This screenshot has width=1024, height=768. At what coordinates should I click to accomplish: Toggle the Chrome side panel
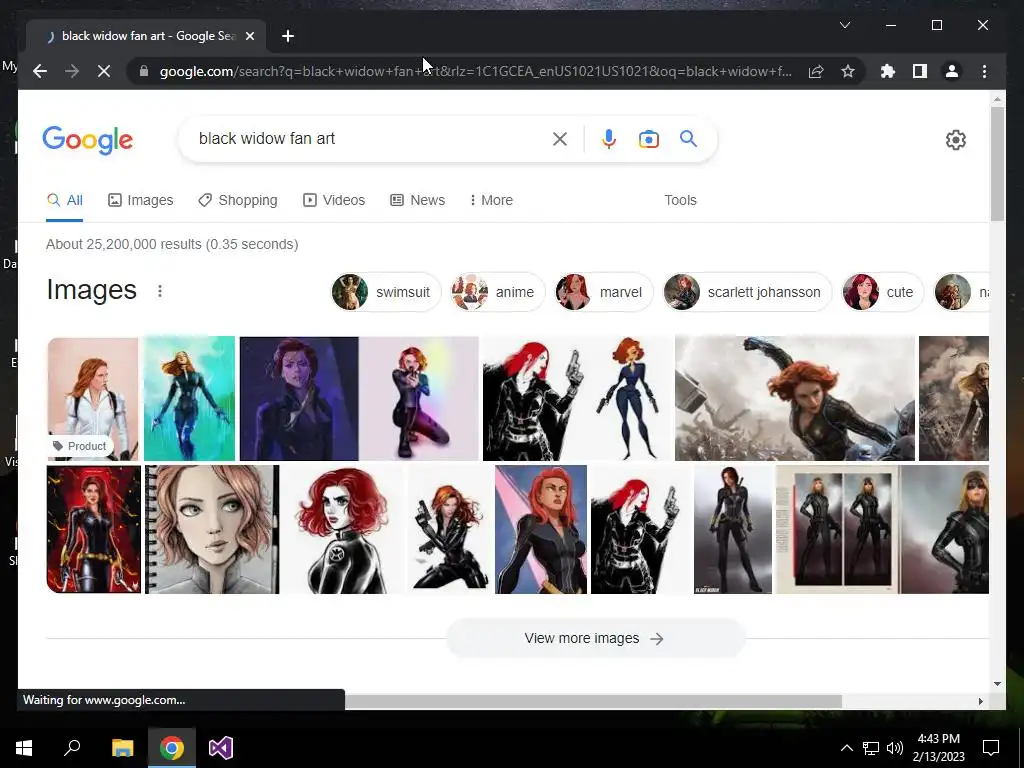(920, 71)
